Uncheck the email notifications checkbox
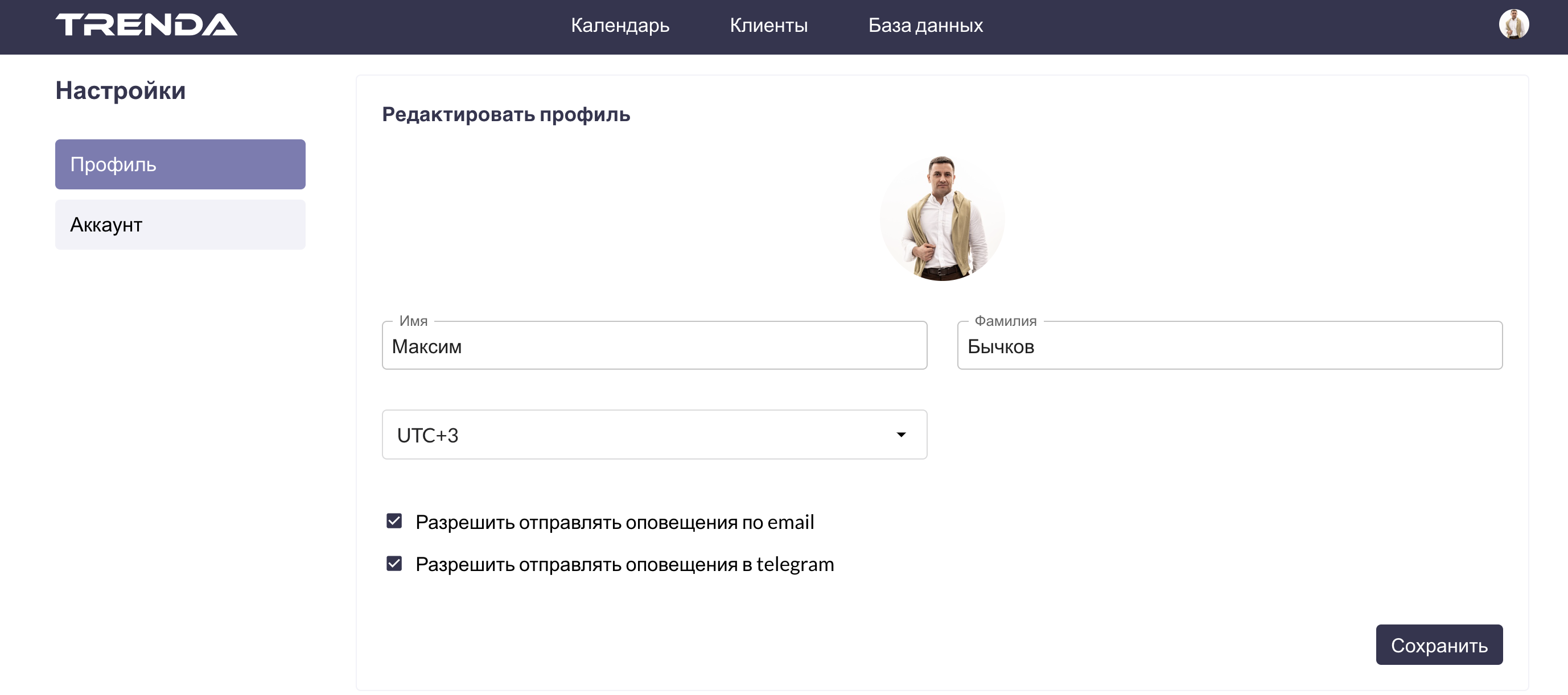The width and height of the screenshot is (1568, 695). pos(394,521)
